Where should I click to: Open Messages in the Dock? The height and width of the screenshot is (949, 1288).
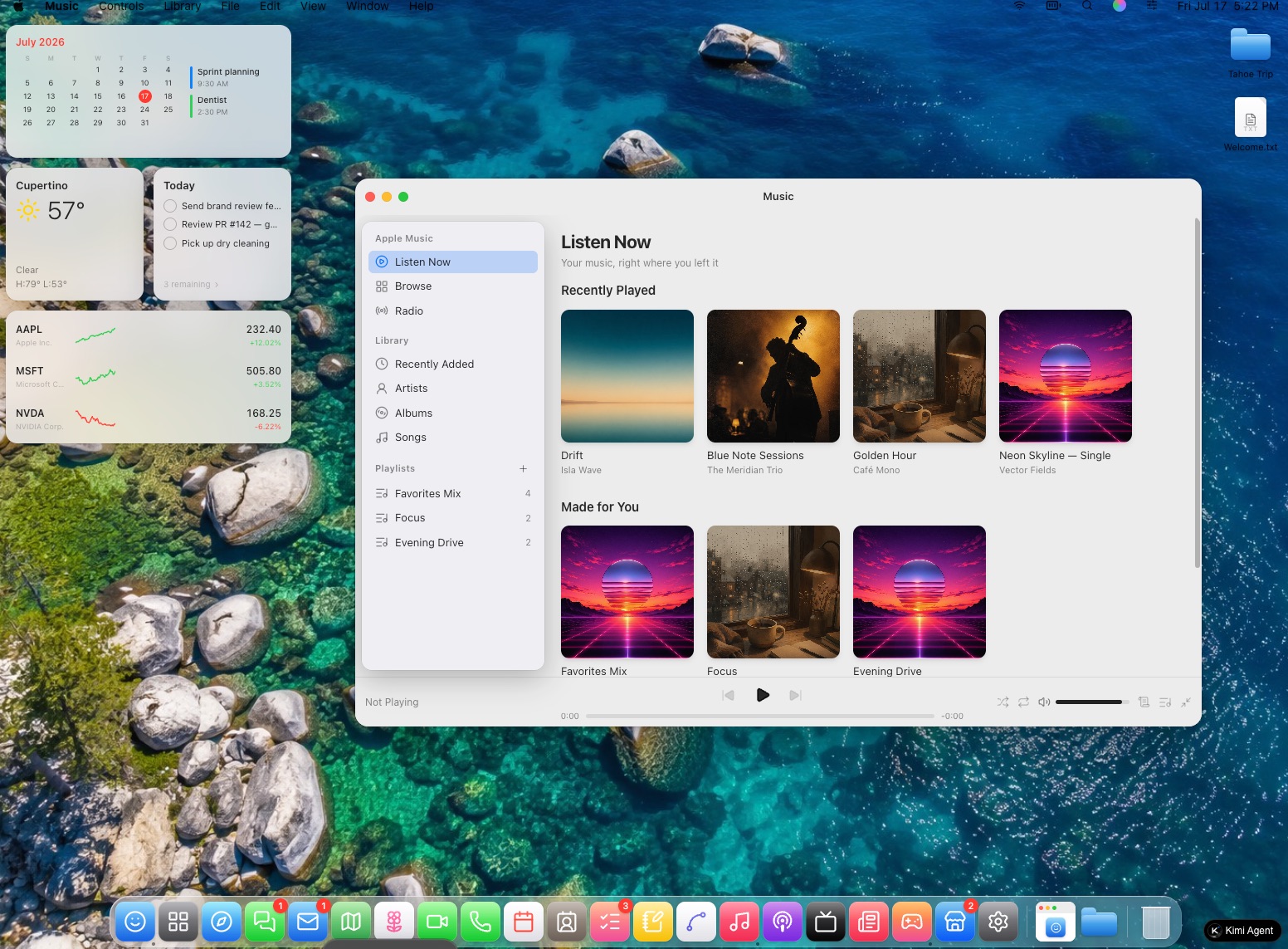[x=265, y=922]
